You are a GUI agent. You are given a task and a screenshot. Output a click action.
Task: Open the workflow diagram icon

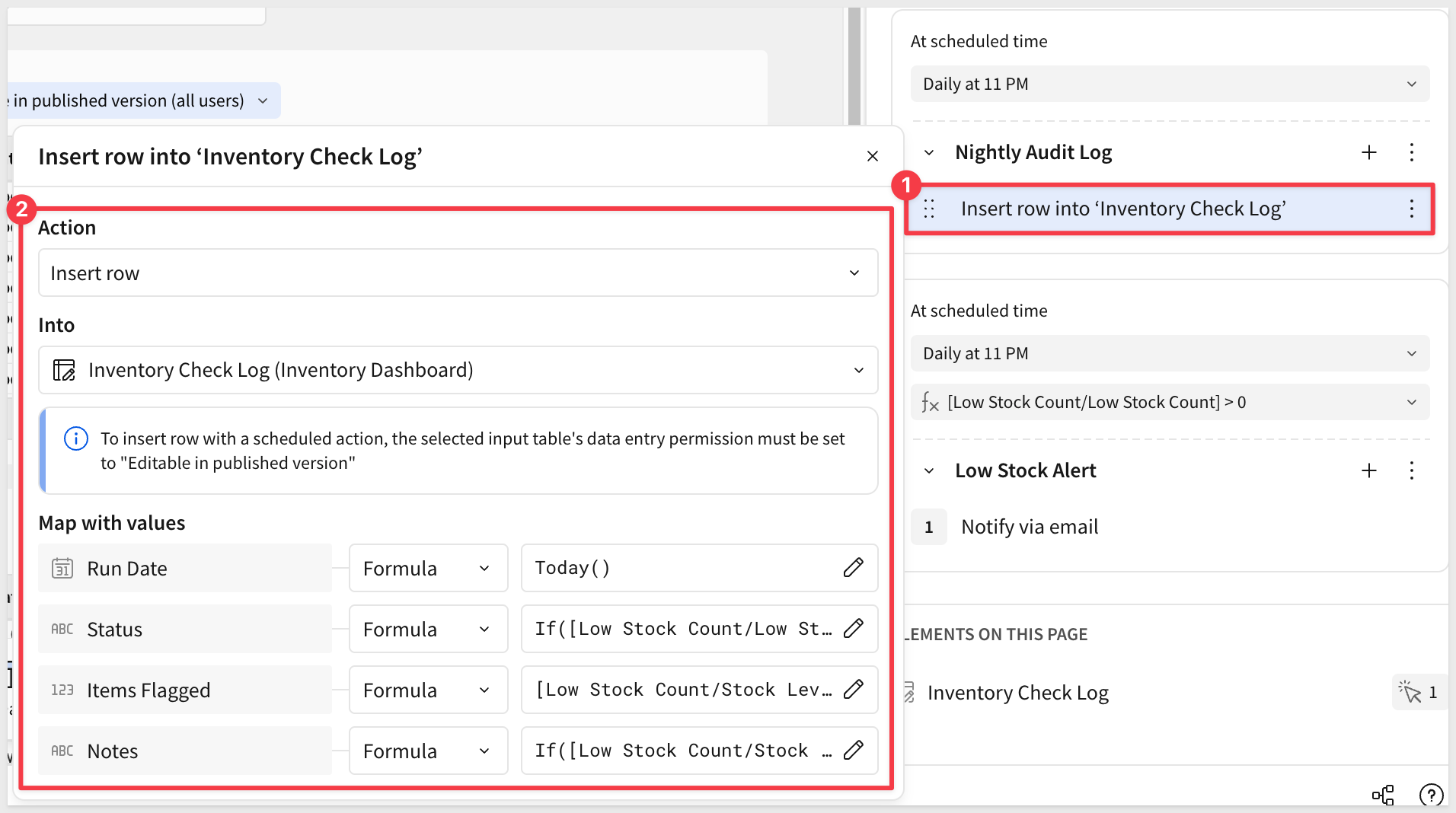[x=1383, y=795]
